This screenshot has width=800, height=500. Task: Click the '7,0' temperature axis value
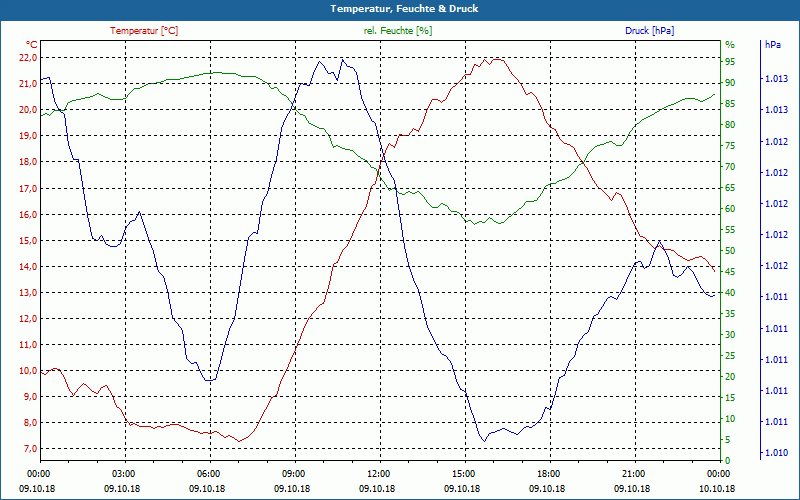click(x=30, y=449)
